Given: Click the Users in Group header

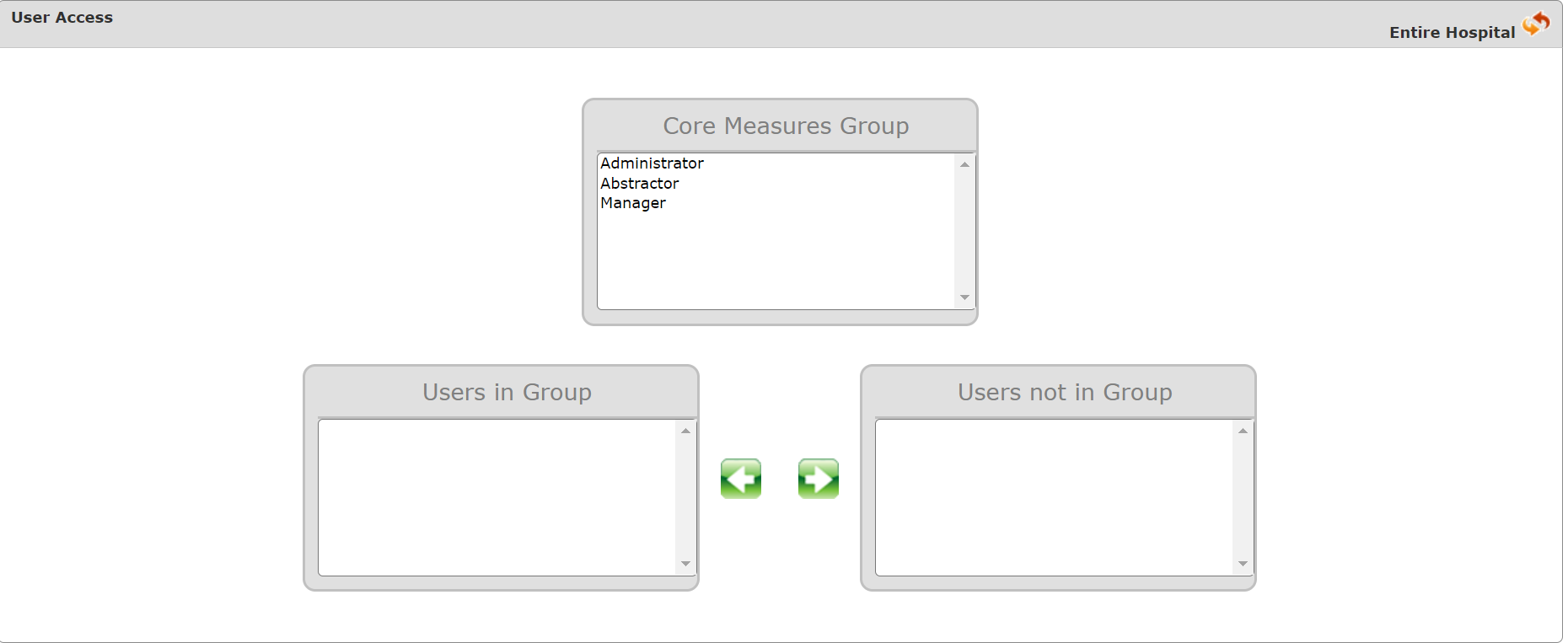Looking at the screenshot, I should pyautogui.click(x=507, y=392).
